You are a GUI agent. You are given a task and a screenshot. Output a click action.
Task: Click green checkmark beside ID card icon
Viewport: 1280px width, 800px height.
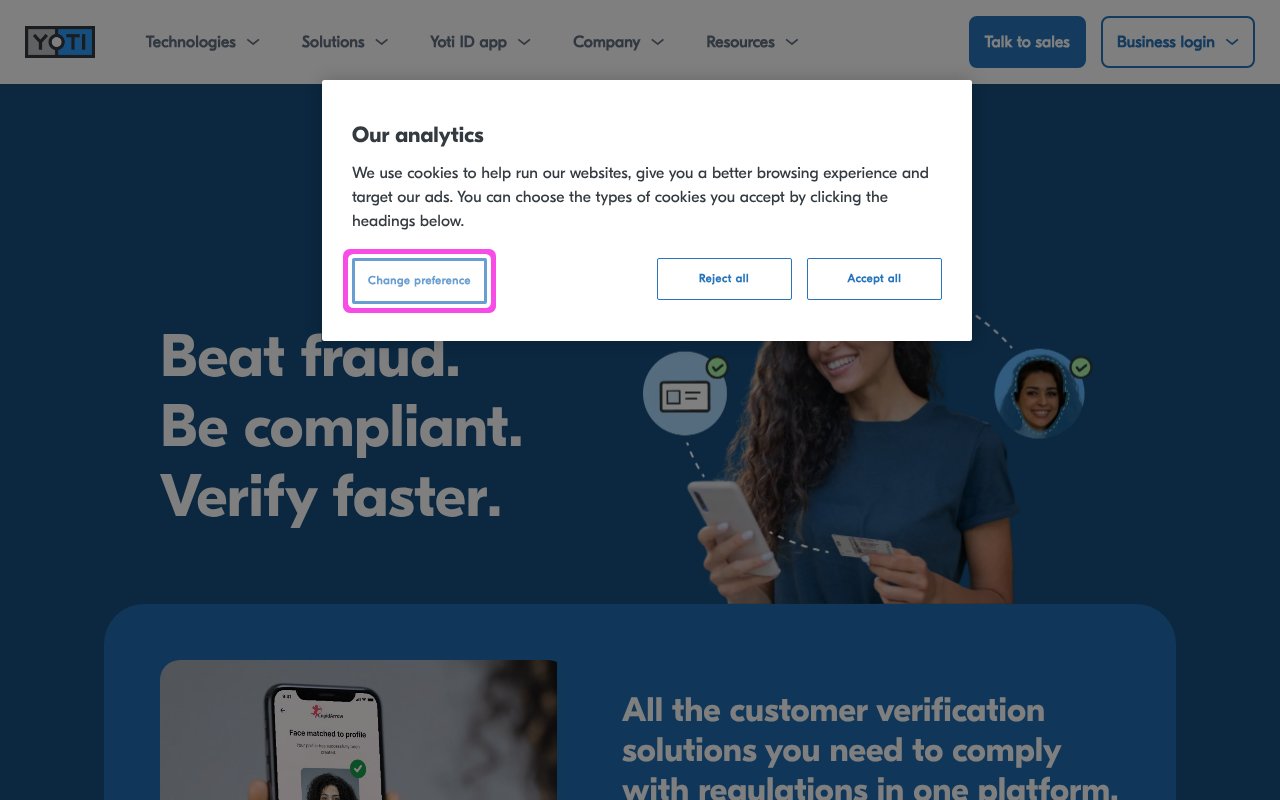(x=717, y=367)
